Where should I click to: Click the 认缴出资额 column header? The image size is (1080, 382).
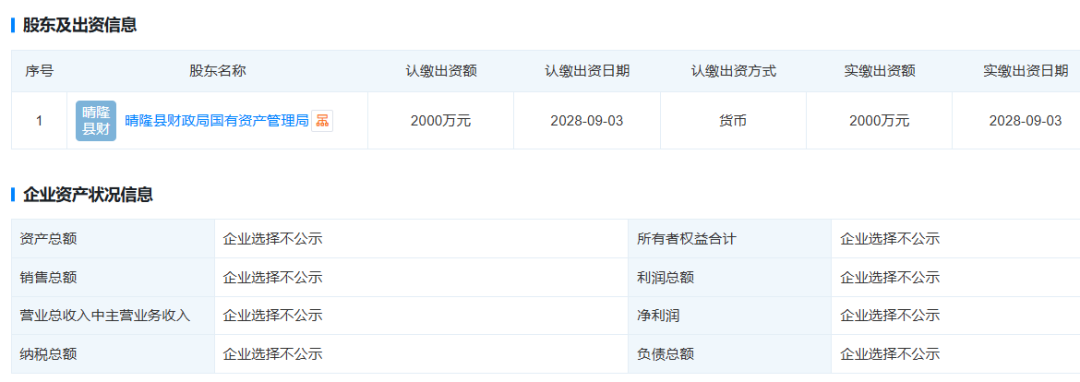pyautogui.click(x=441, y=71)
